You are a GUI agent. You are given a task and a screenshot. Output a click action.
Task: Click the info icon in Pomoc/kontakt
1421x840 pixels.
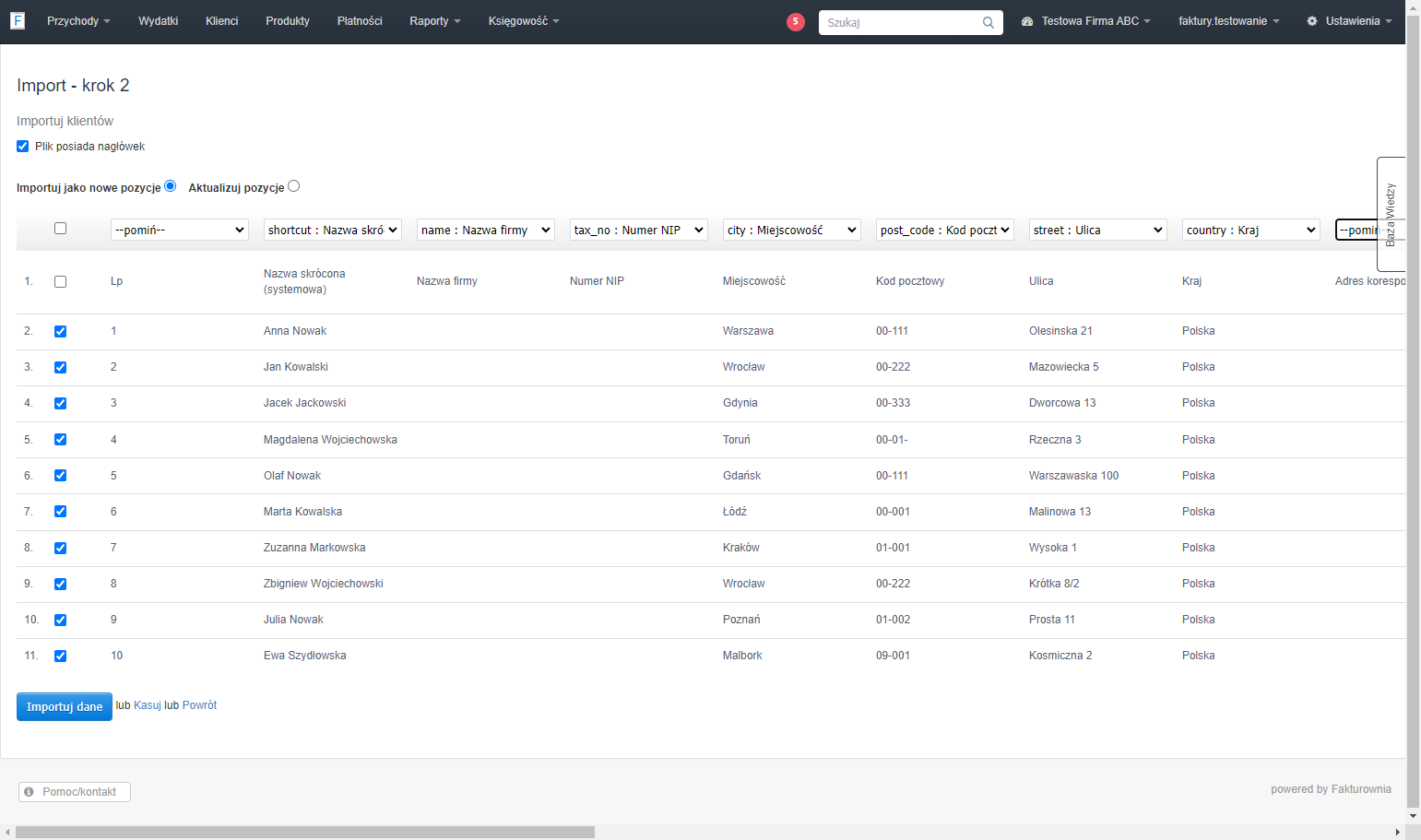30,792
